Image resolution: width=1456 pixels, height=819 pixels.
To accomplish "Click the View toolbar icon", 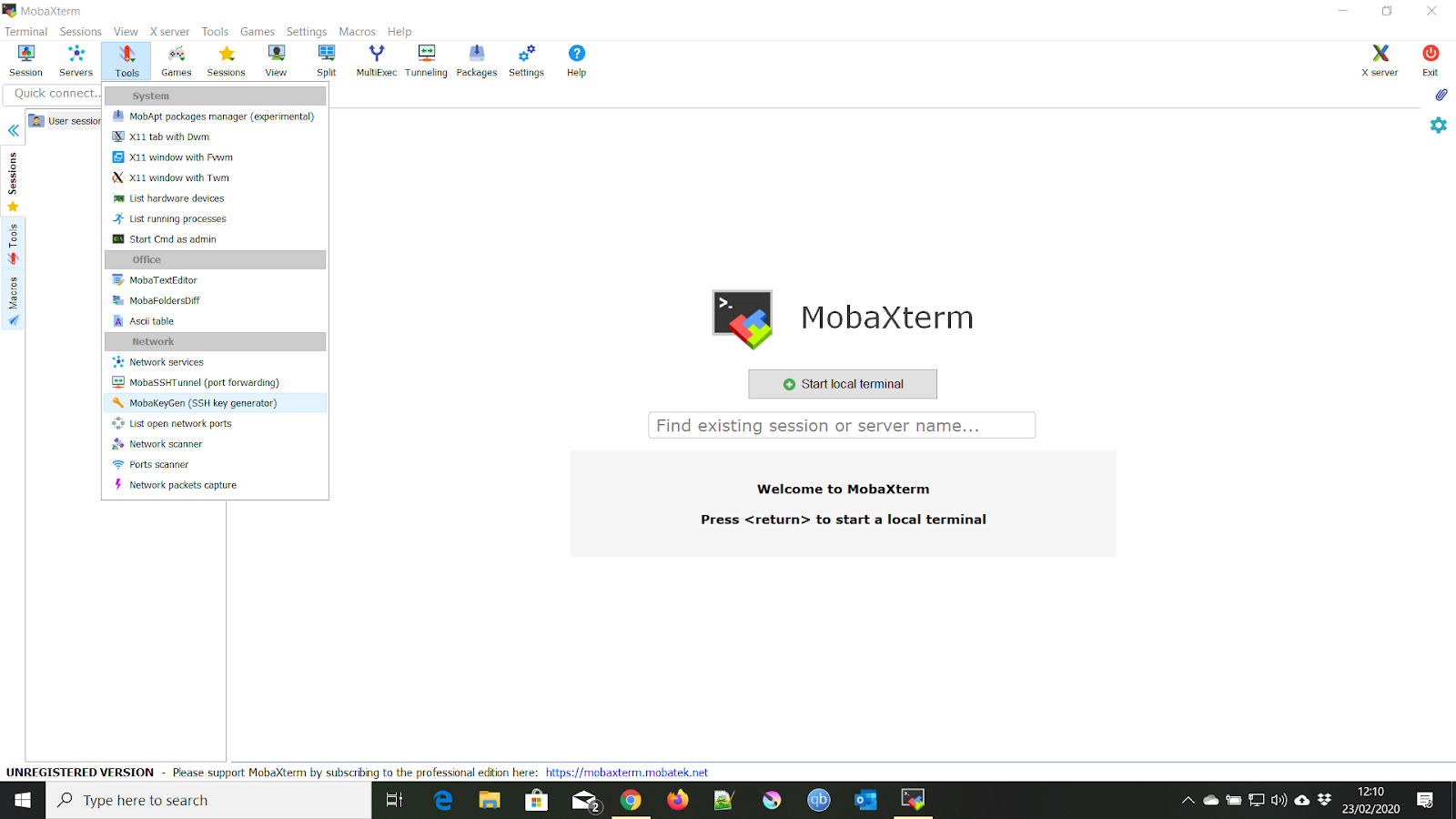I will coord(276,61).
